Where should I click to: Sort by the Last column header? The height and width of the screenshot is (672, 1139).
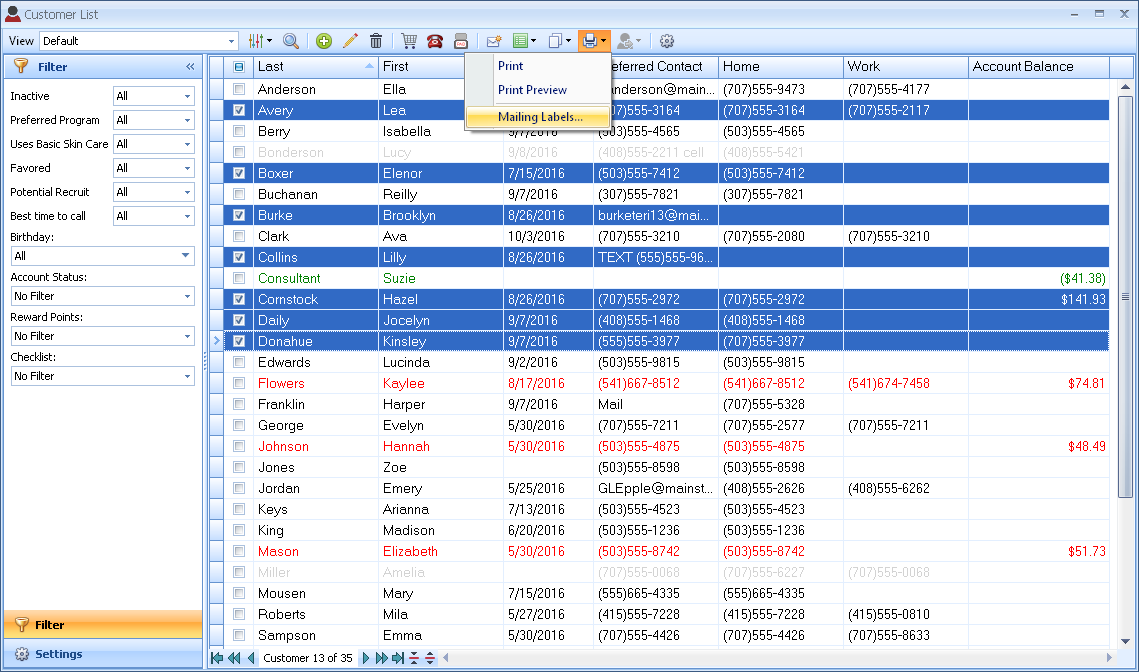315,67
